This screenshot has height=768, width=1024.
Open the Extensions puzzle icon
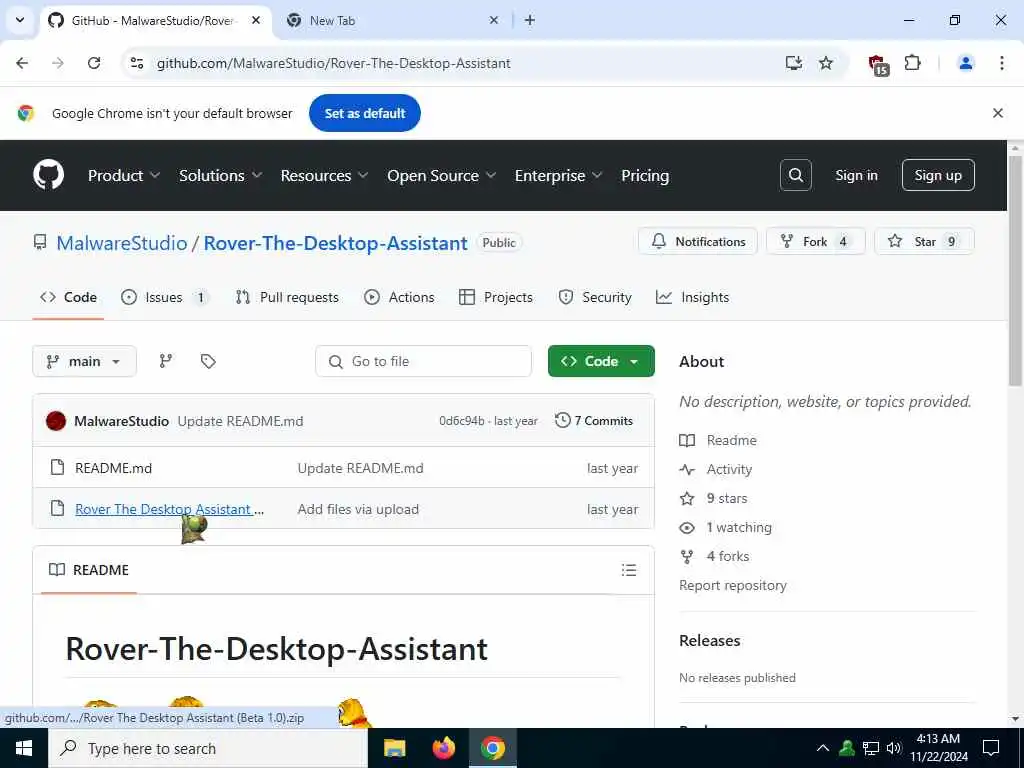(x=912, y=63)
